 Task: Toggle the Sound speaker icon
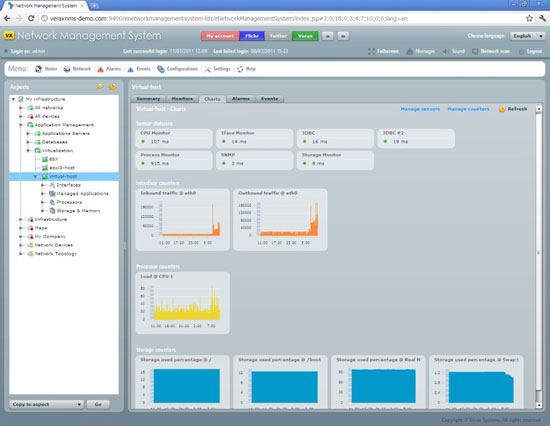(x=445, y=52)
